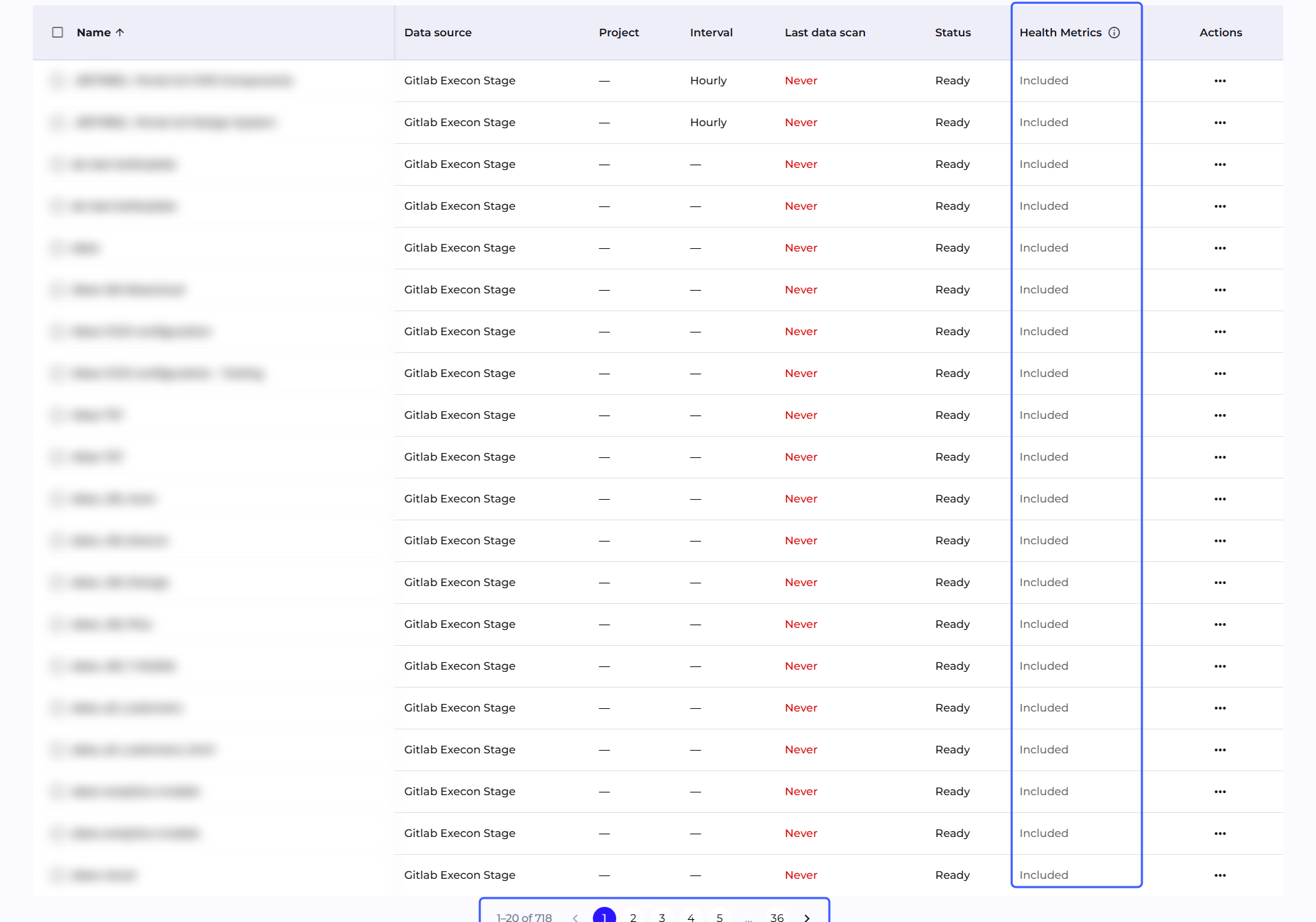Open actions dropdown for fifth row

(x=1220, y=248)
